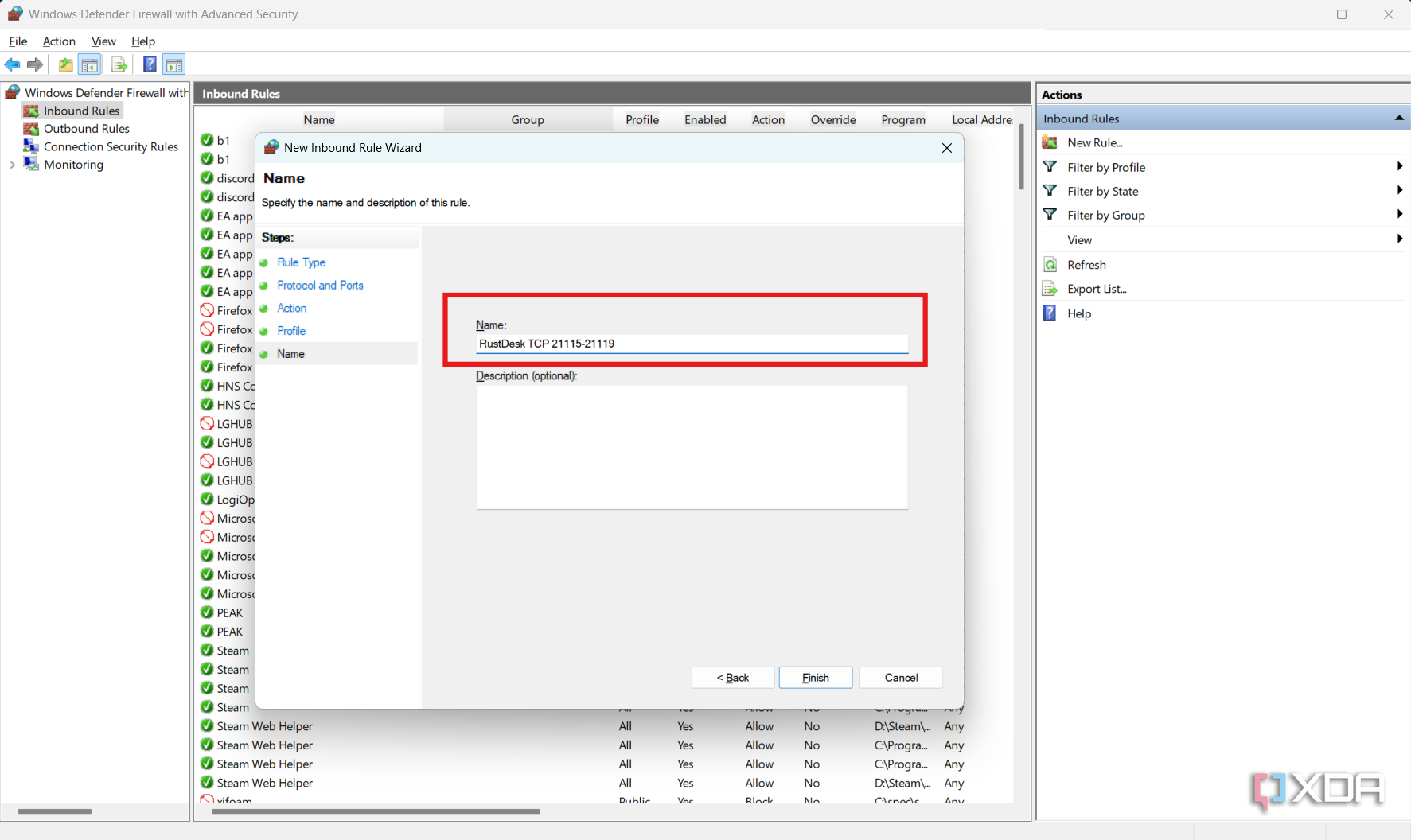This screenshot has width=1411, height=840.
Task: Expand the Monitoring tree node chevron
Action: click(x=12, y=165)
